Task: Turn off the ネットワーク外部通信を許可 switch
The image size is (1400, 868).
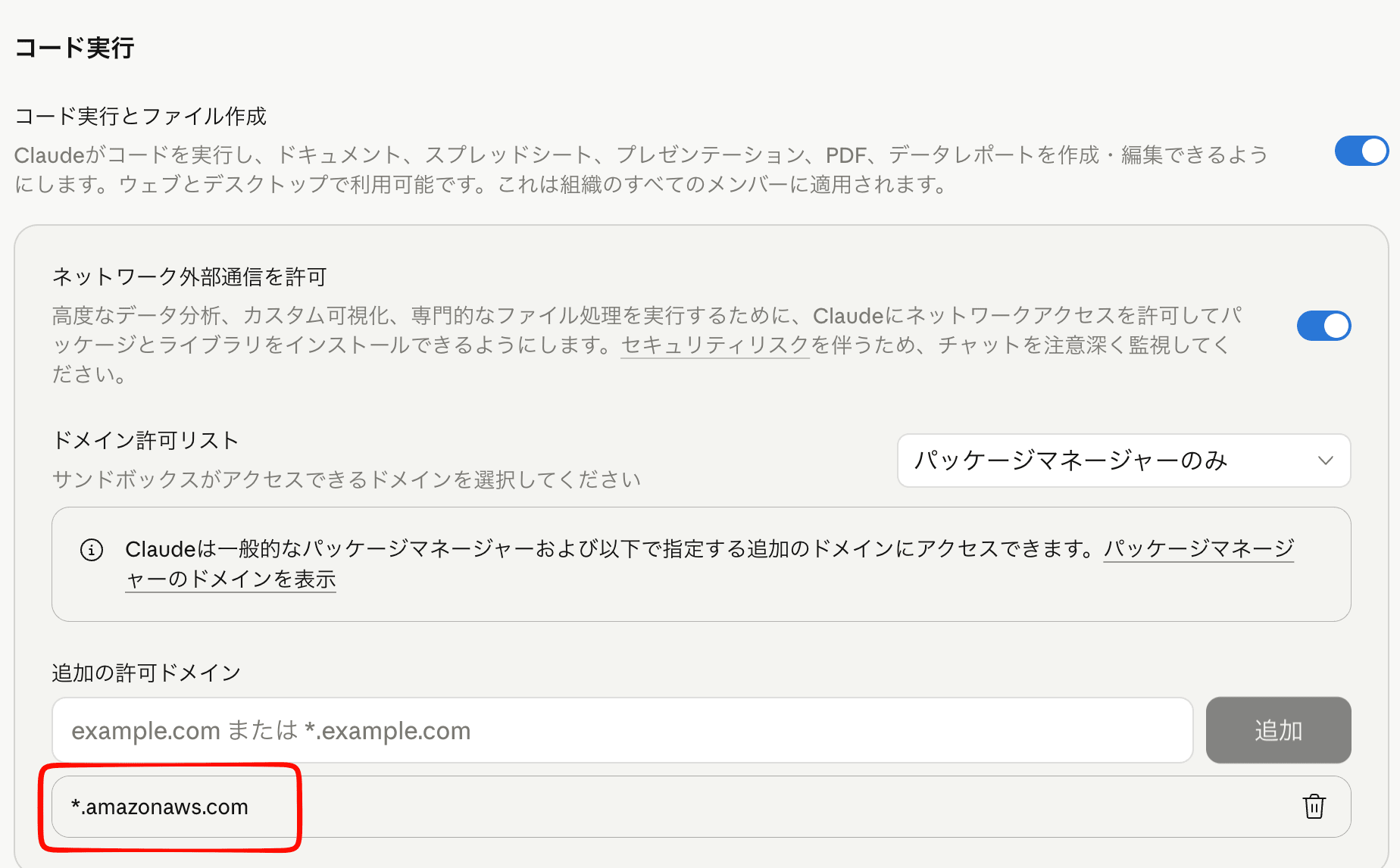Action: (x=1323, y=326)
